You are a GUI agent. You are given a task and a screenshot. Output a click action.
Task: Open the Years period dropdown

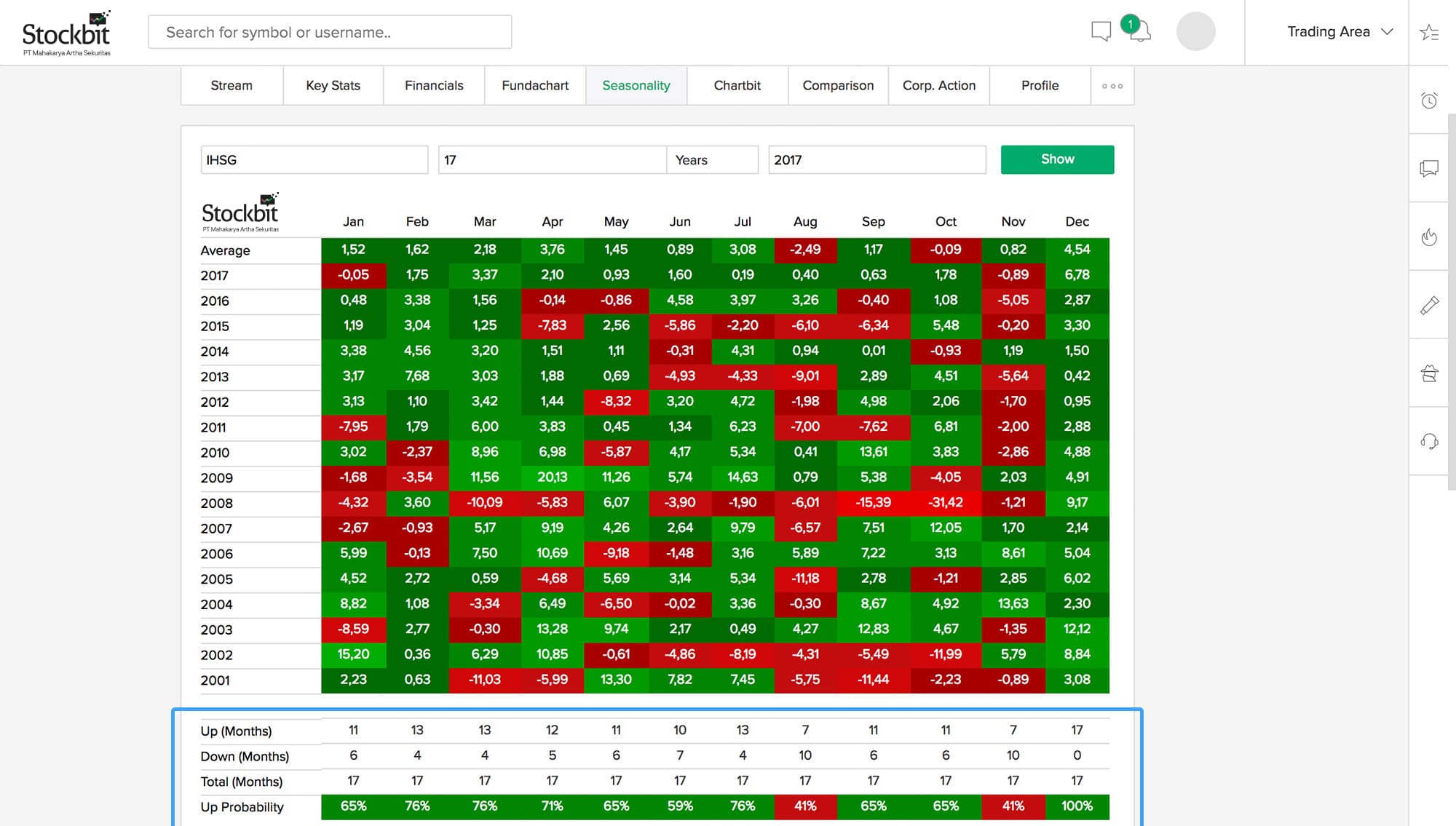712,159
